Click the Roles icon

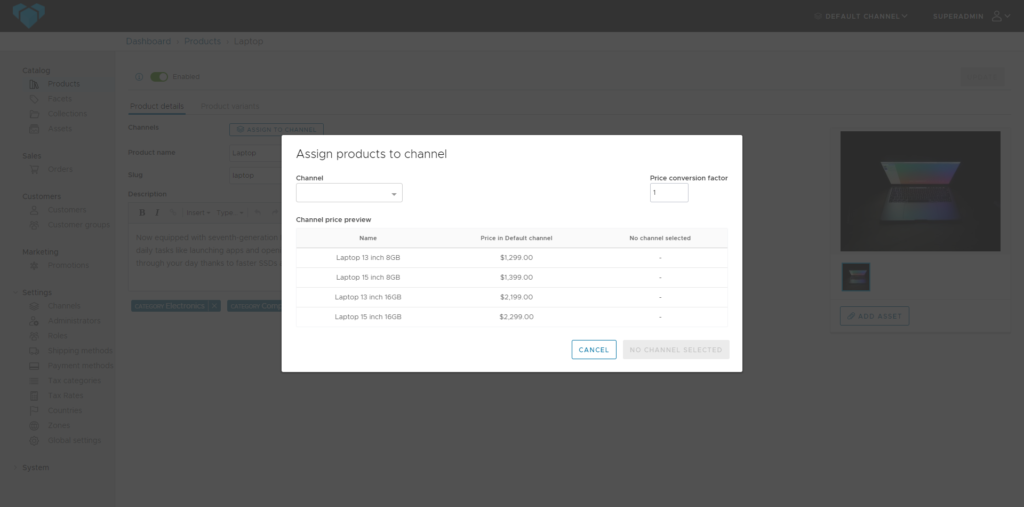click(34, 336)
